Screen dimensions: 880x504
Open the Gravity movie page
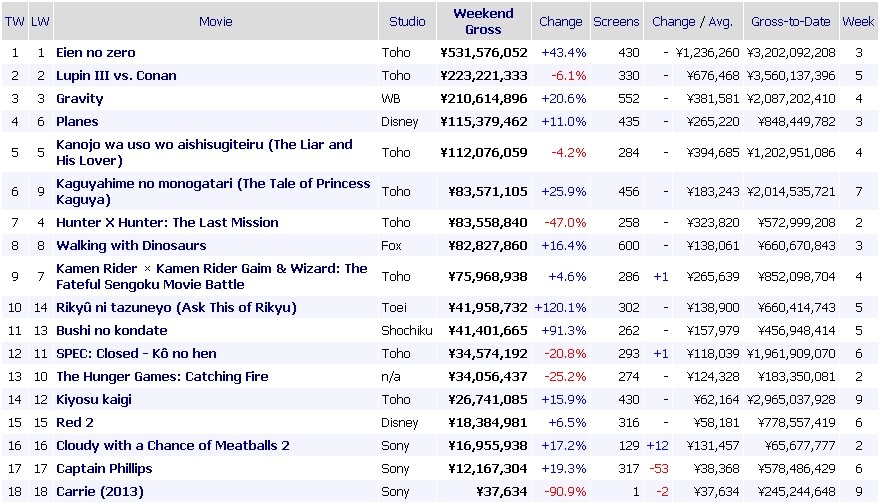[x=80, y=98]
